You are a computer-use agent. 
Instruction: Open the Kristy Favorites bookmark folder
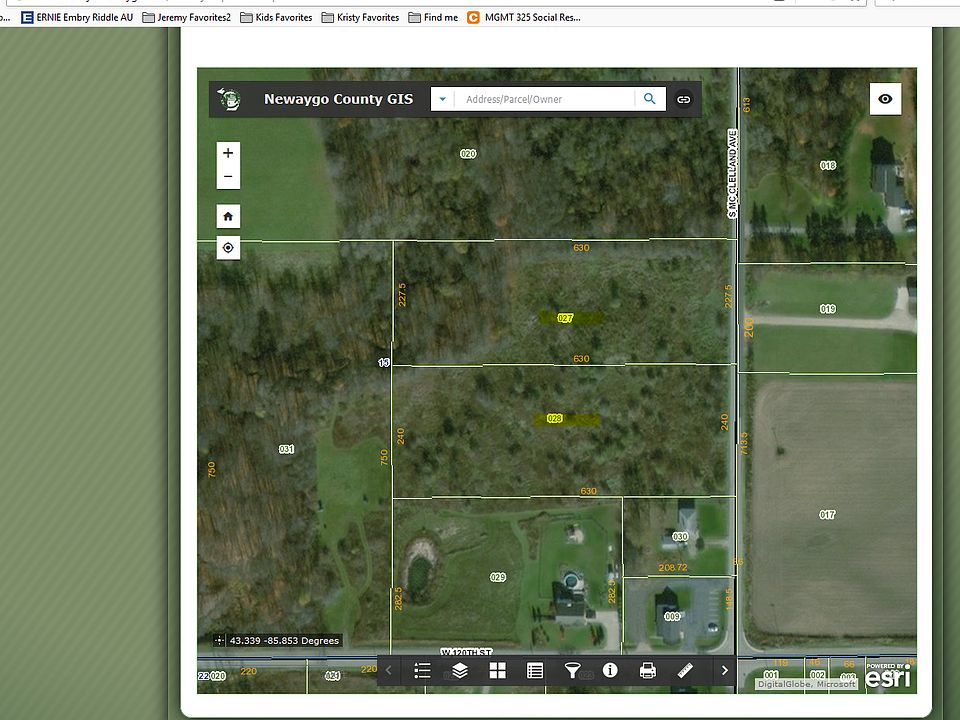coord(361,17)
